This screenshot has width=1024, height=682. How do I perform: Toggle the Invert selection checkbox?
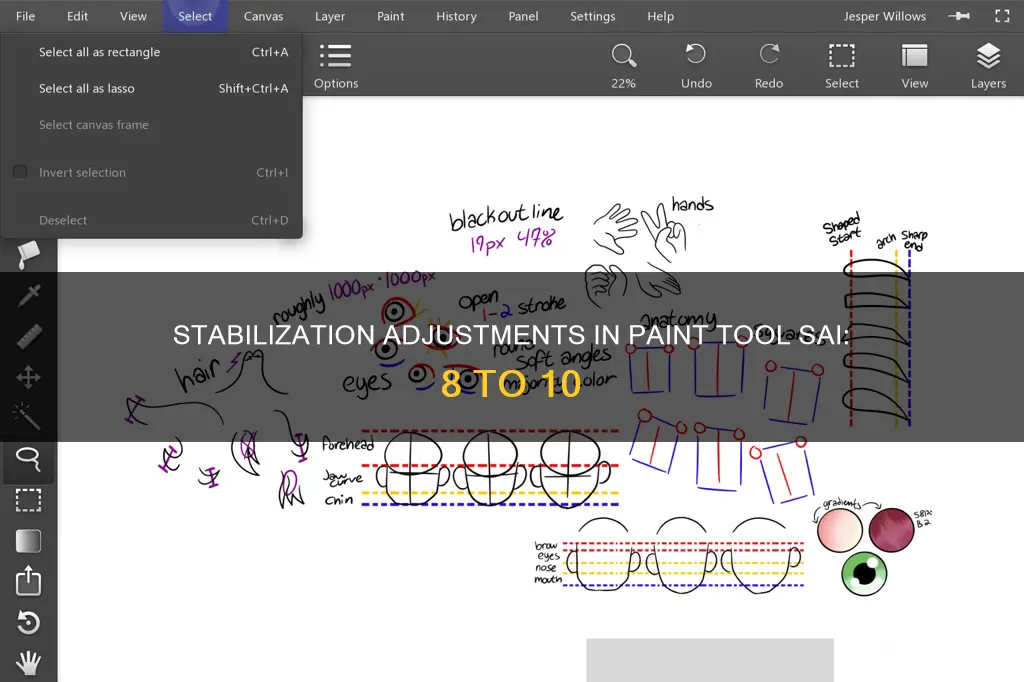[x=20, y=172]
